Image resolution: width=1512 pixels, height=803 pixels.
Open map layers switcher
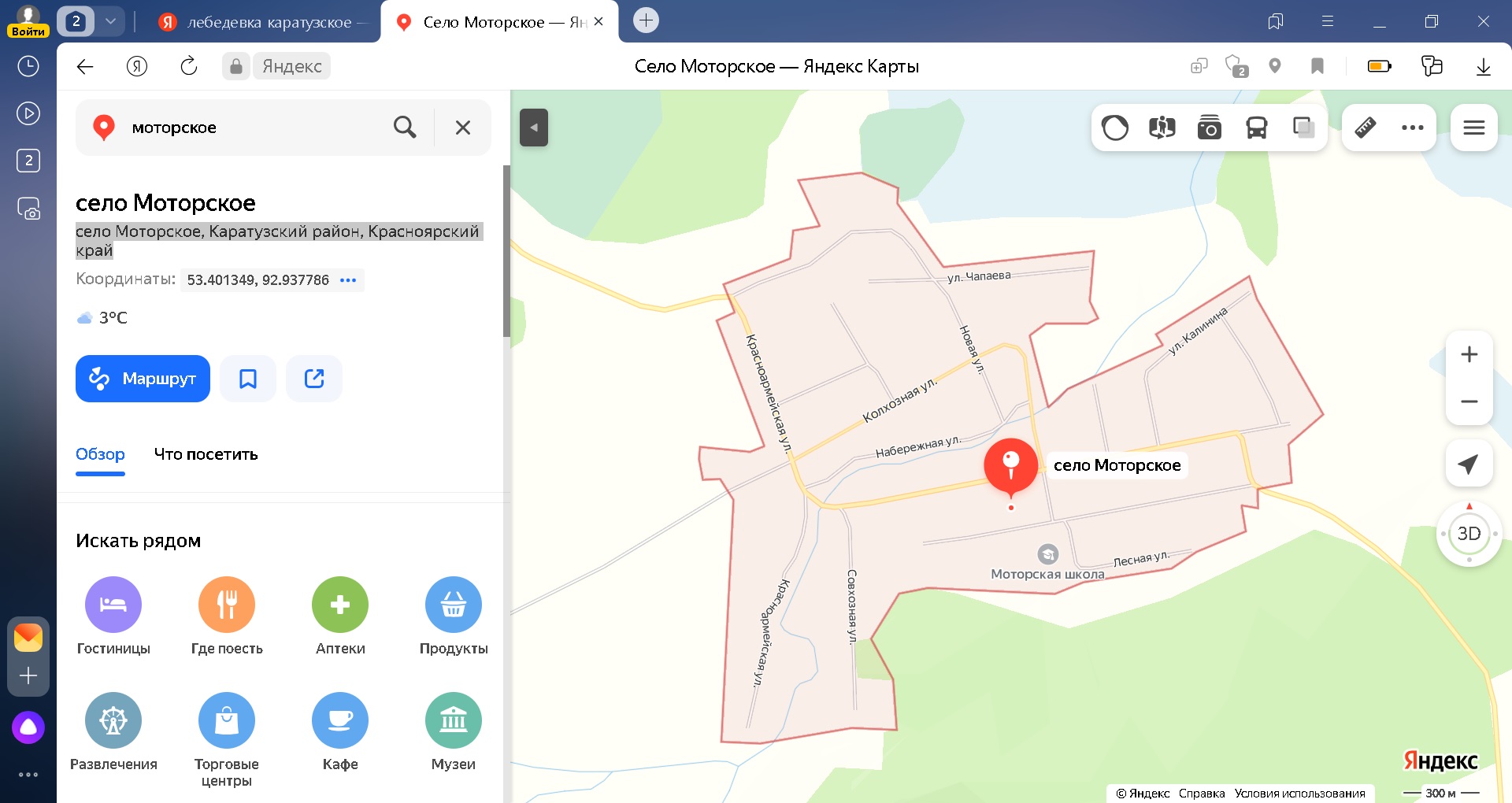(1304, 128)
